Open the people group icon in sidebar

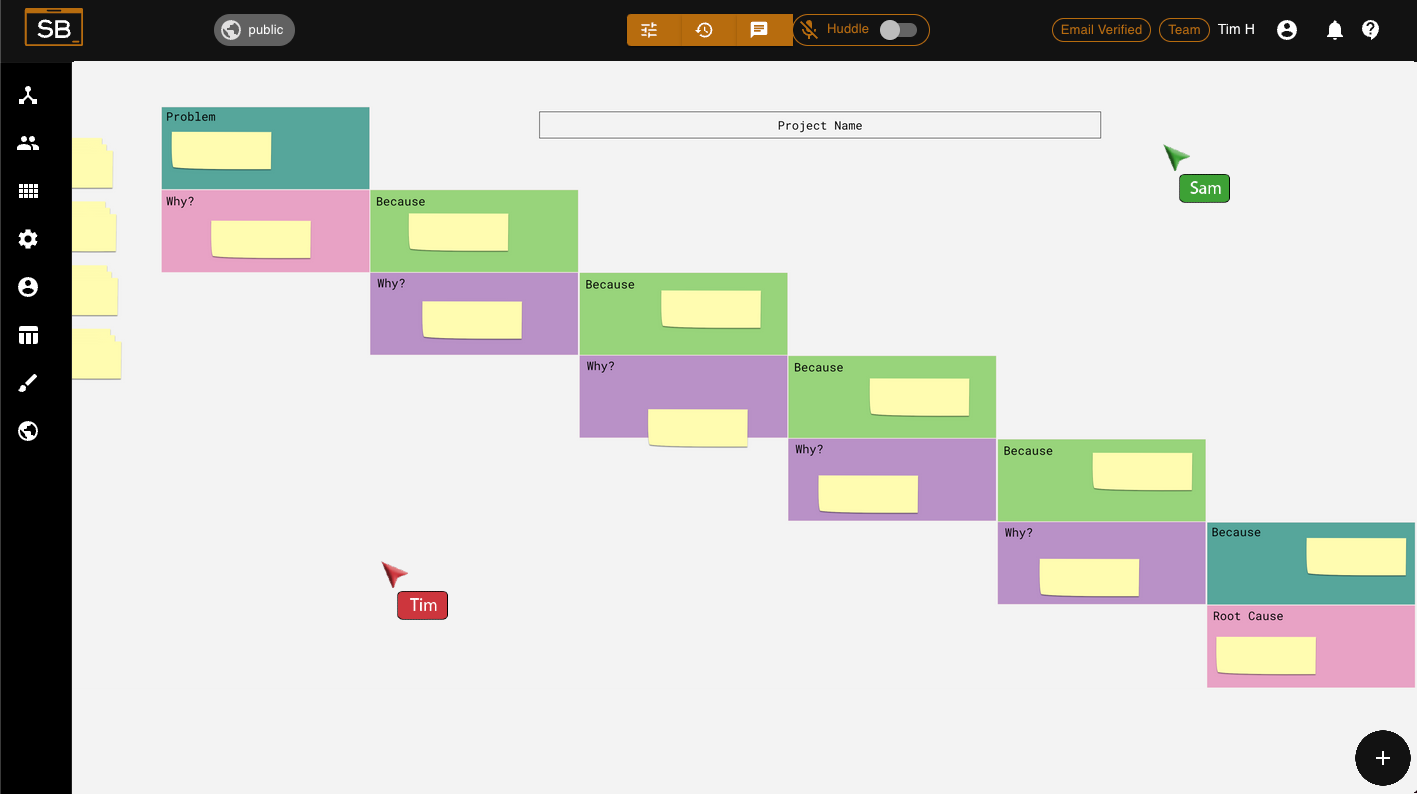pyautogui.click(x=28, y=143)
